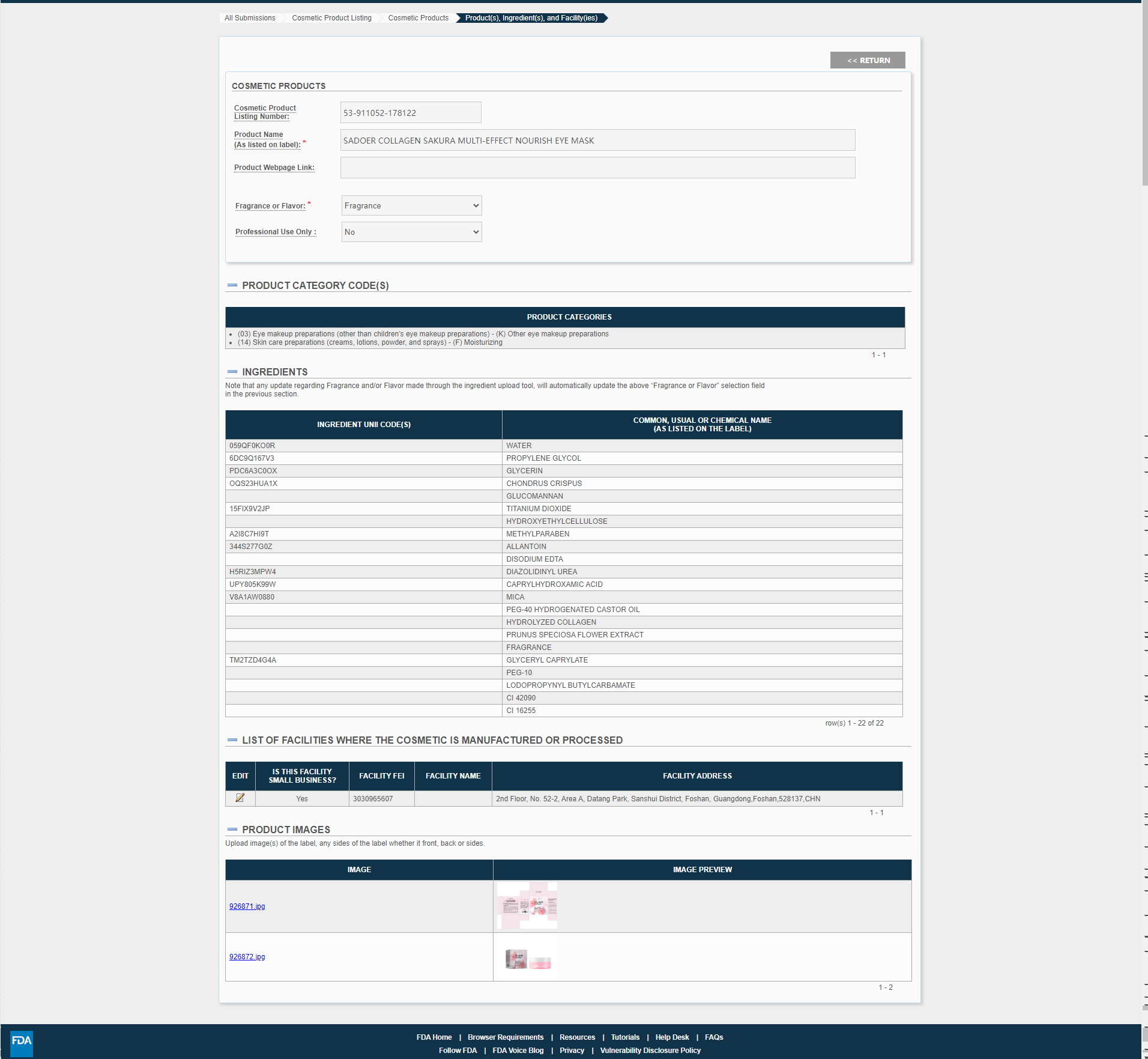The width and height of the screenshot is (1148, 1059).
Task: Collapse the Product Category Code(s) section
Action: pyautogui.click(x=232, y=285)
